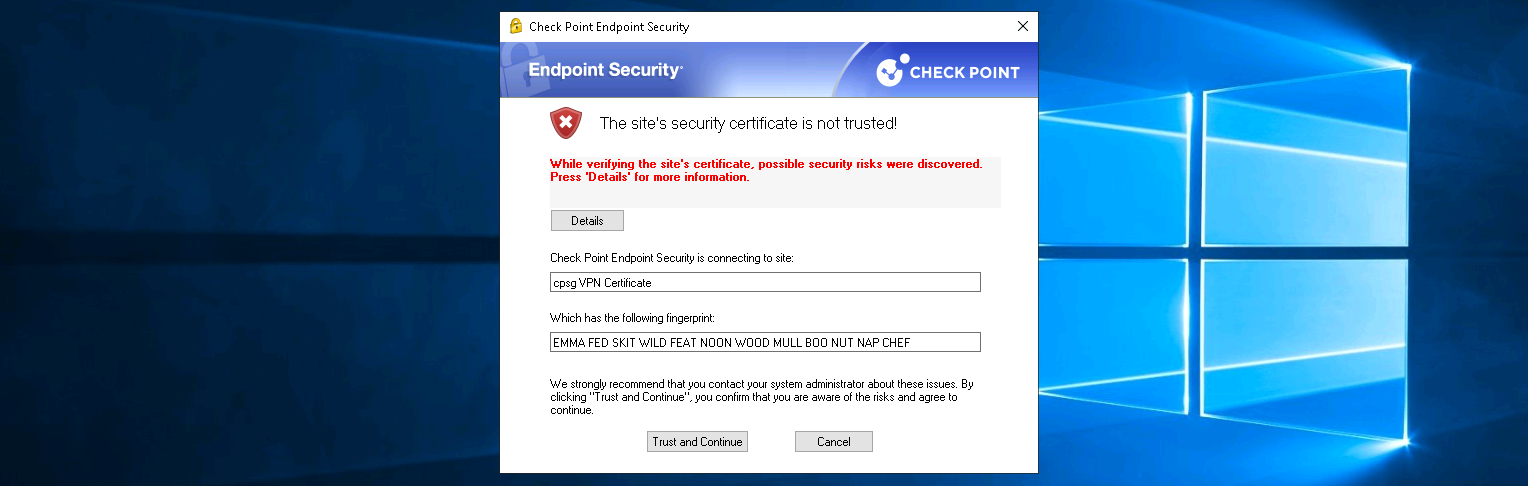Open the certificate Details
This screenshot has height=486, width=1528.
tap(587, 221)
